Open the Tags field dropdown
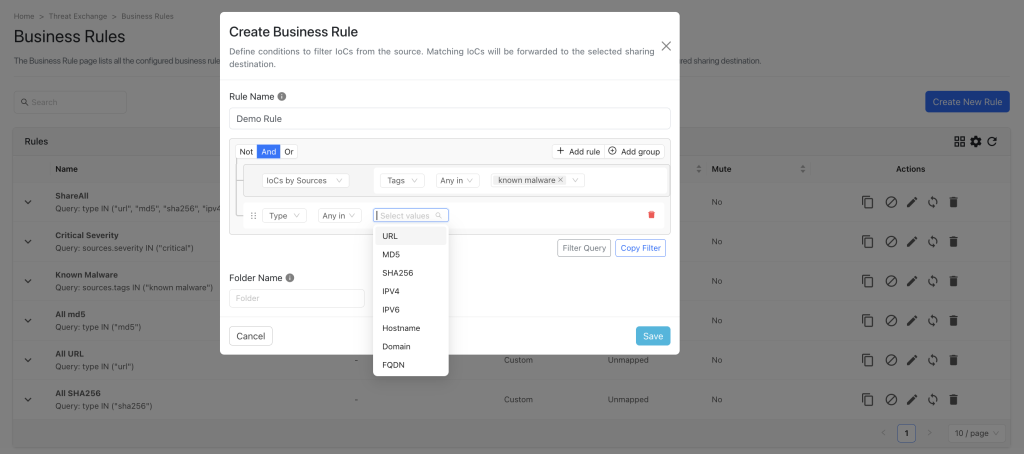 (x=402, y=180)
